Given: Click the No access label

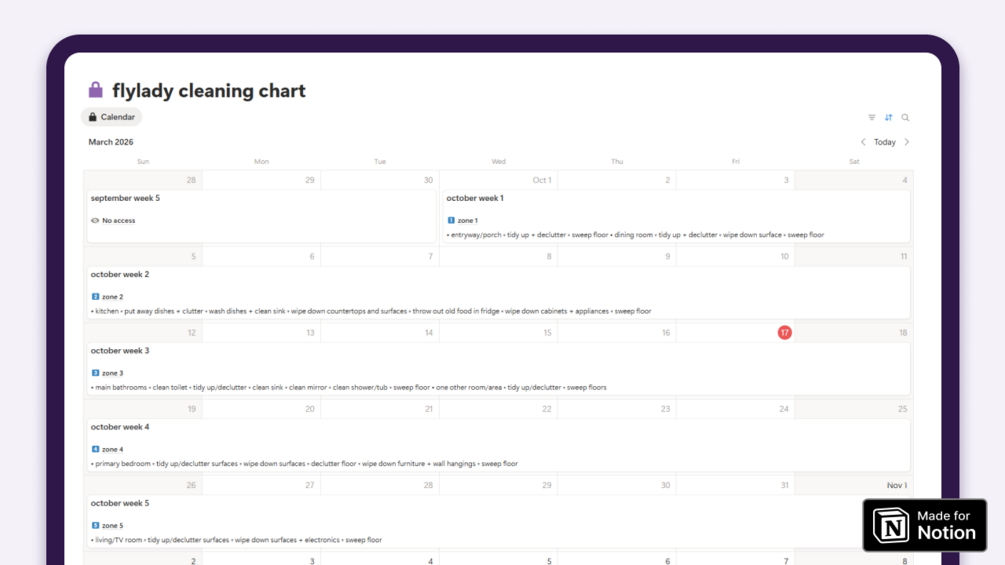Looking at the screenshot, I should [119, 220].
